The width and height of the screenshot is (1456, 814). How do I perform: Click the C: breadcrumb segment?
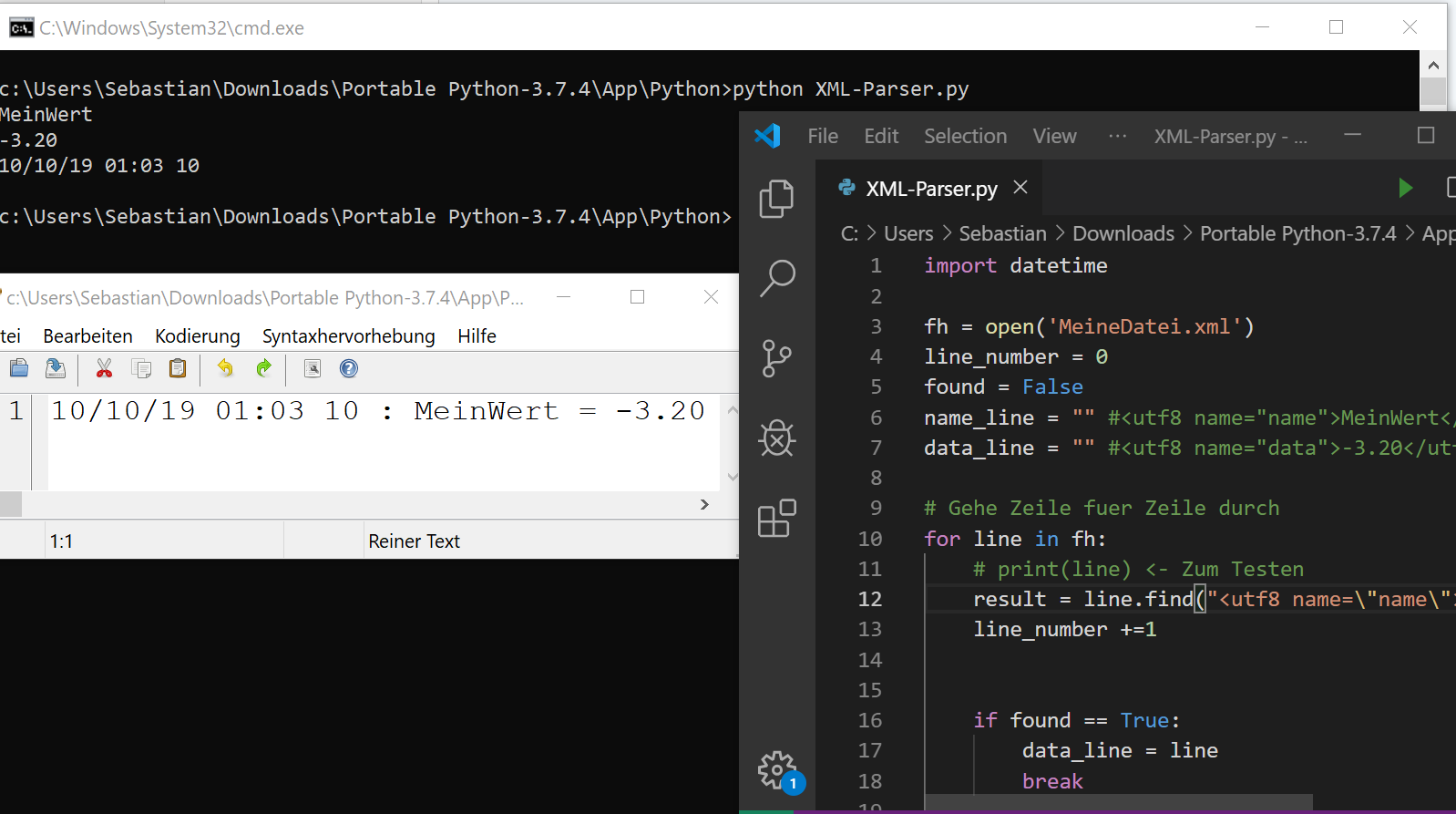849,233
